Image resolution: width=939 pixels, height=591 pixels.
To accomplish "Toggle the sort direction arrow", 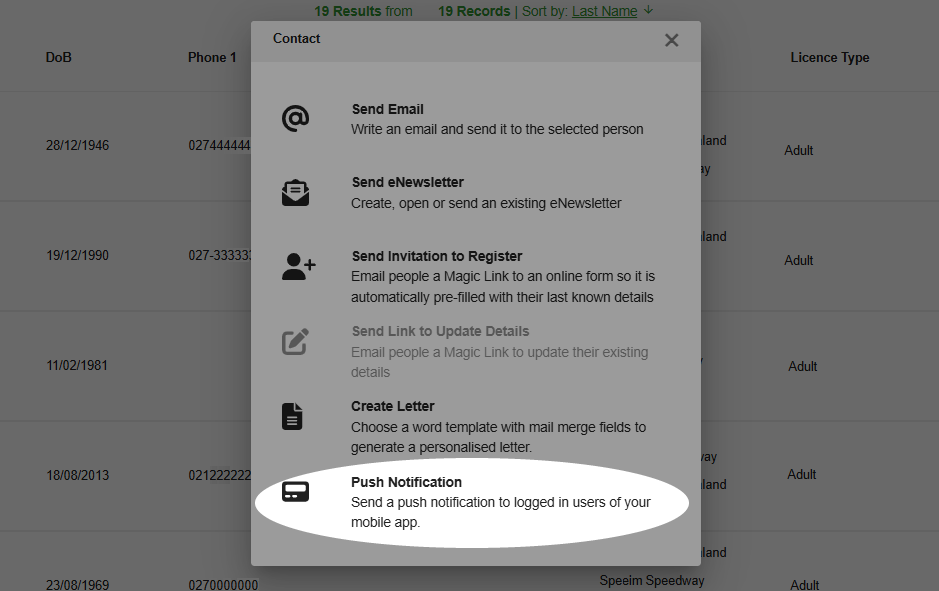I will point(649,10).
